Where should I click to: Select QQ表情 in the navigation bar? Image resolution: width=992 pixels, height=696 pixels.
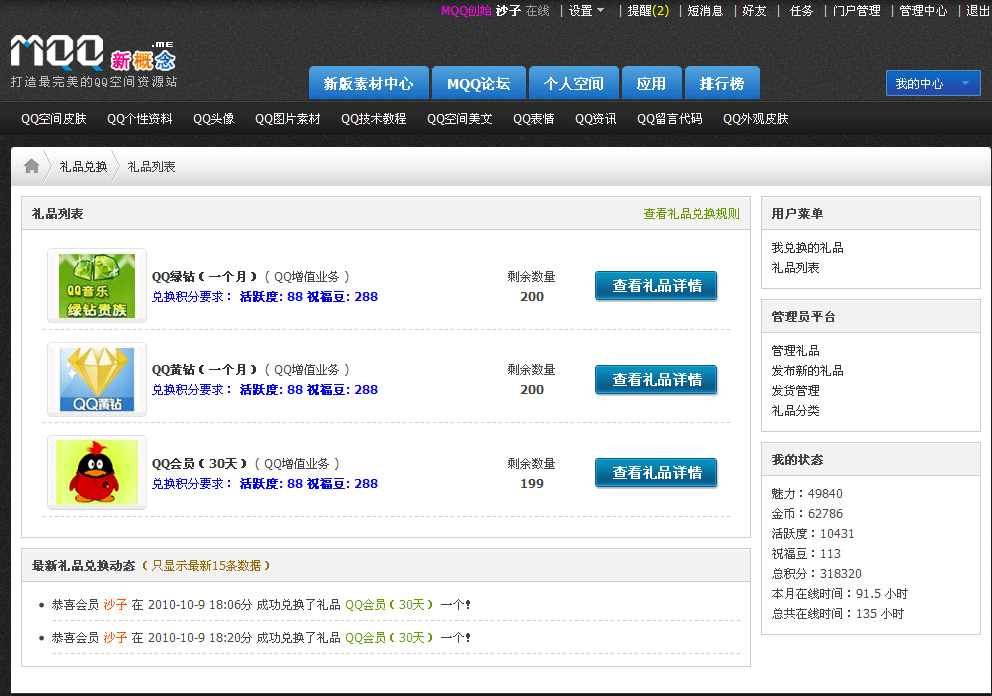[x=534, y=119]
